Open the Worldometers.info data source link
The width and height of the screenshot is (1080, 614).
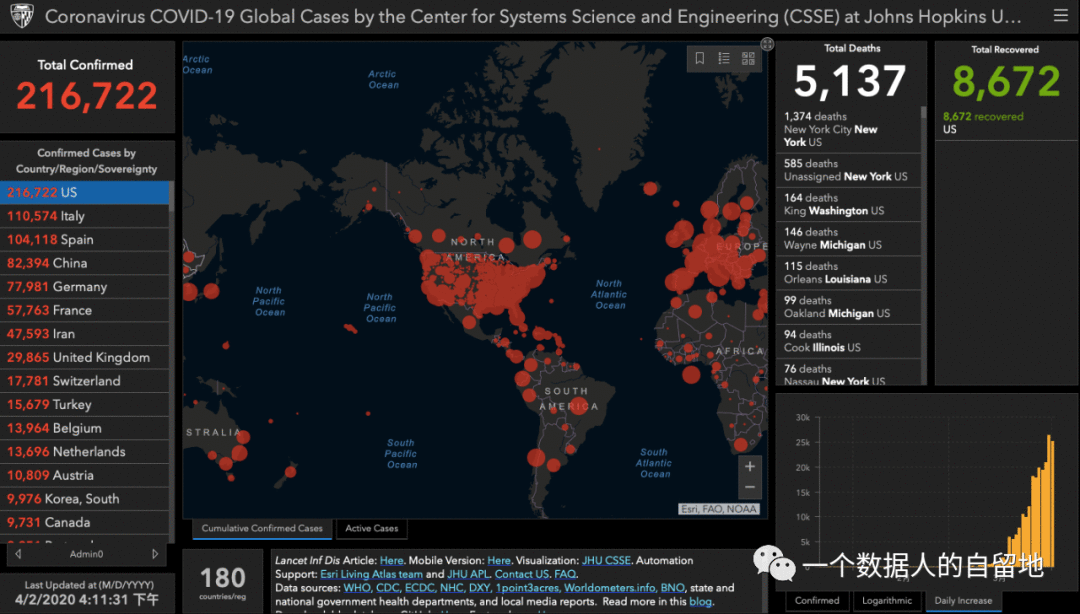point(610,588)
